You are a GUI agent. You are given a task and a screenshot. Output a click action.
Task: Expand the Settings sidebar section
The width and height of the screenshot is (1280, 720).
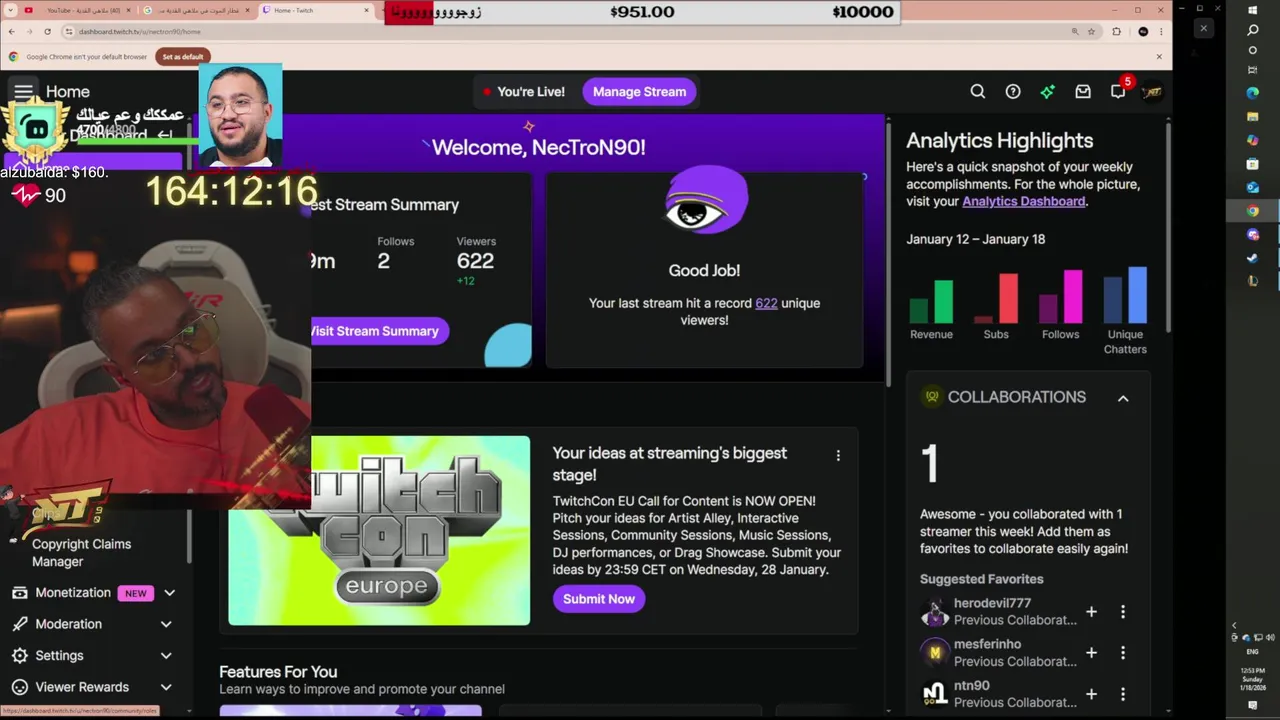tap(166, 656)
